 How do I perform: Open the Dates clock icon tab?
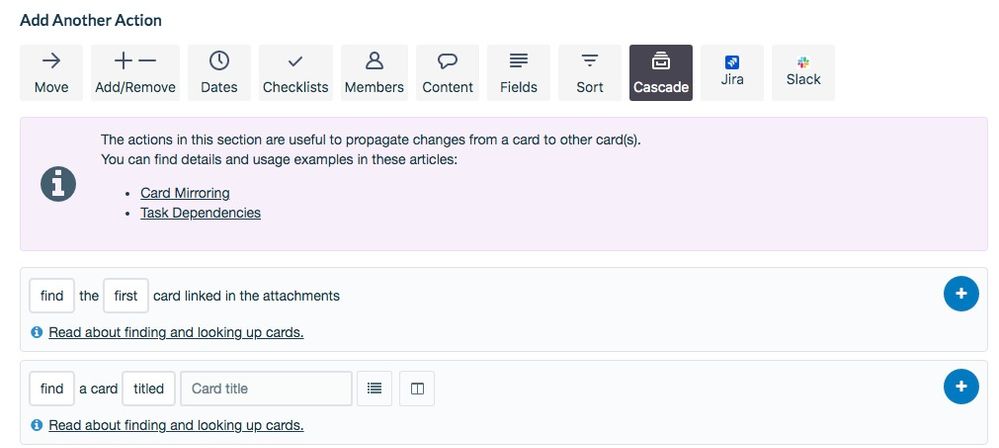pos(219,73)
